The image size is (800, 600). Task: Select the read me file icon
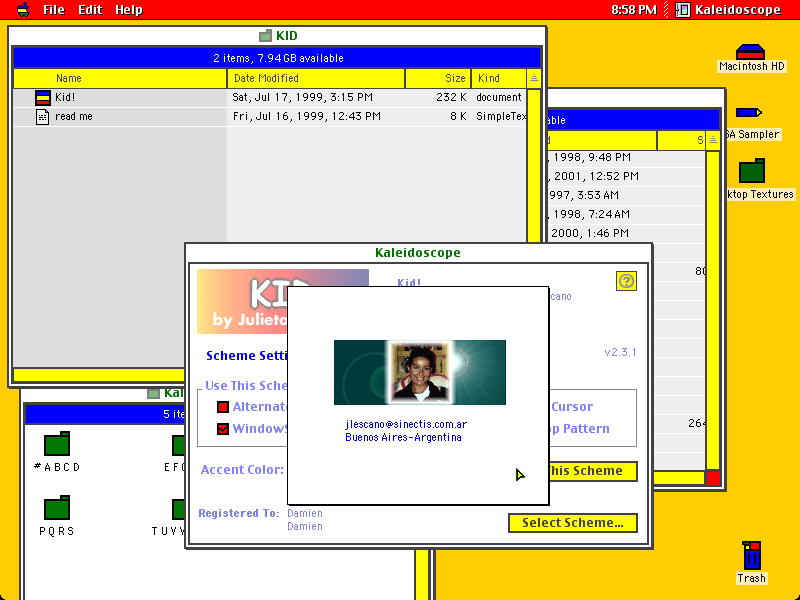pos(42,116)
